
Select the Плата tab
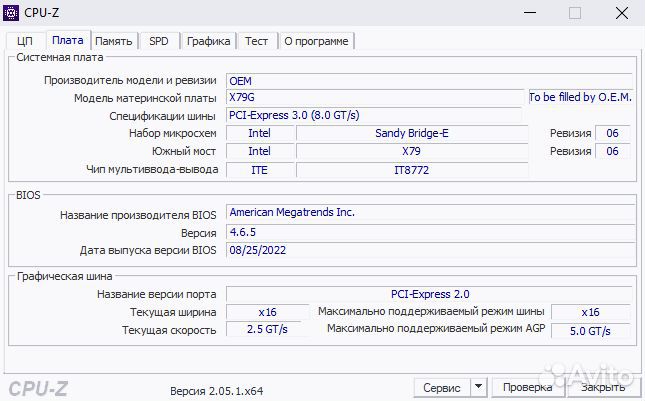coord(68,40)
